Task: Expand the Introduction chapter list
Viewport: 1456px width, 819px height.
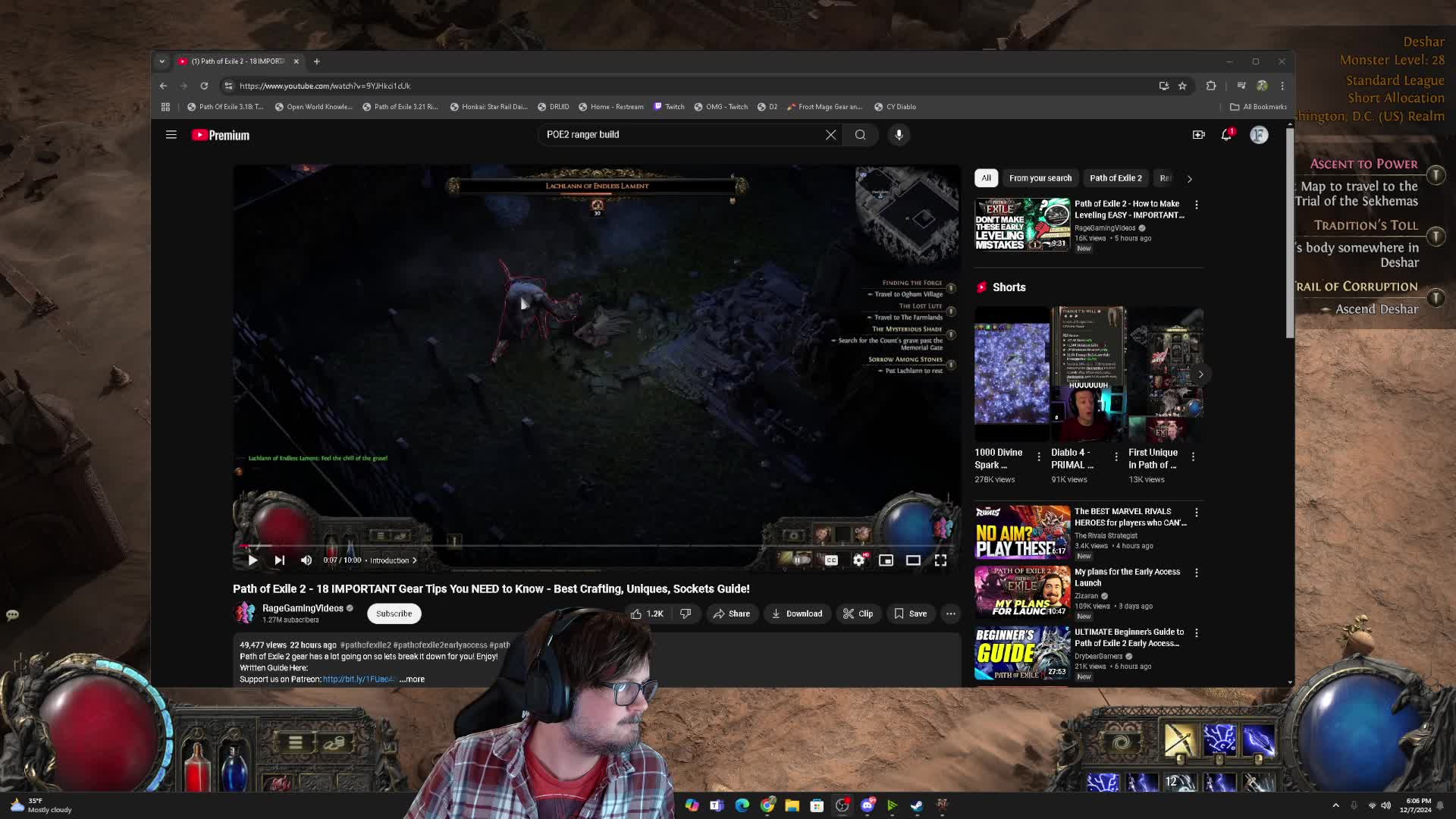Action: (x=394, y=560)
